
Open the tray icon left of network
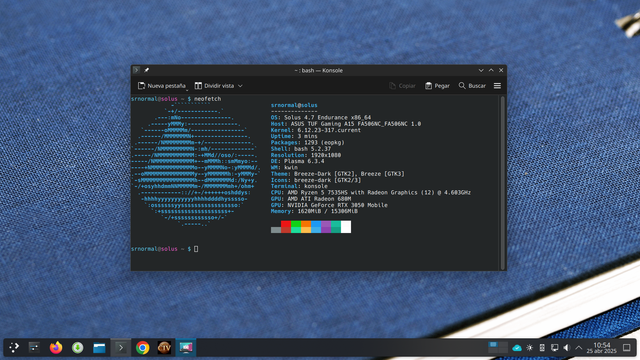click(x=542, y=348)
